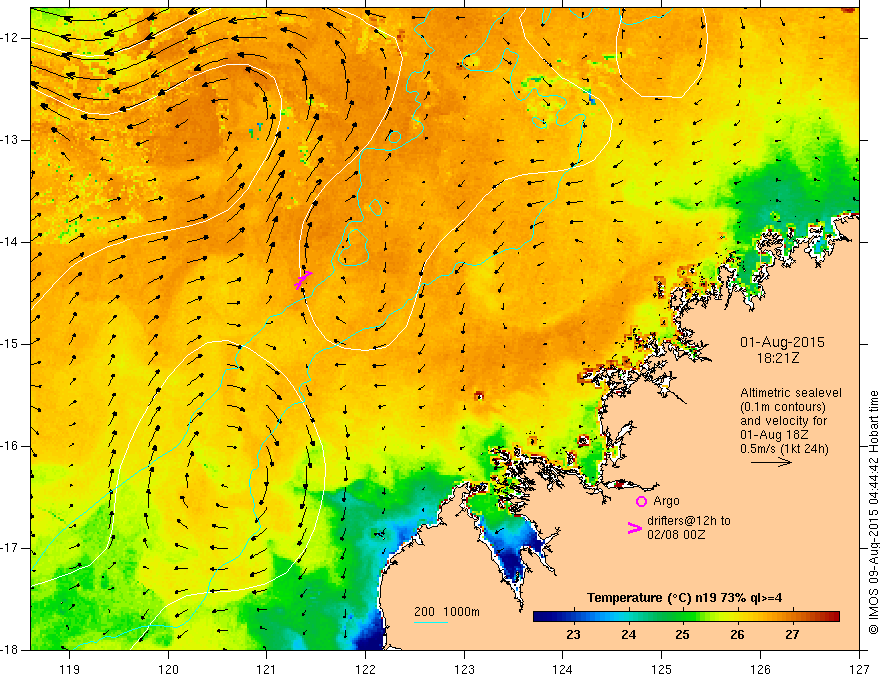
Task: Click the dark blue end of temperature colorbar
Action: click(542, 617)
